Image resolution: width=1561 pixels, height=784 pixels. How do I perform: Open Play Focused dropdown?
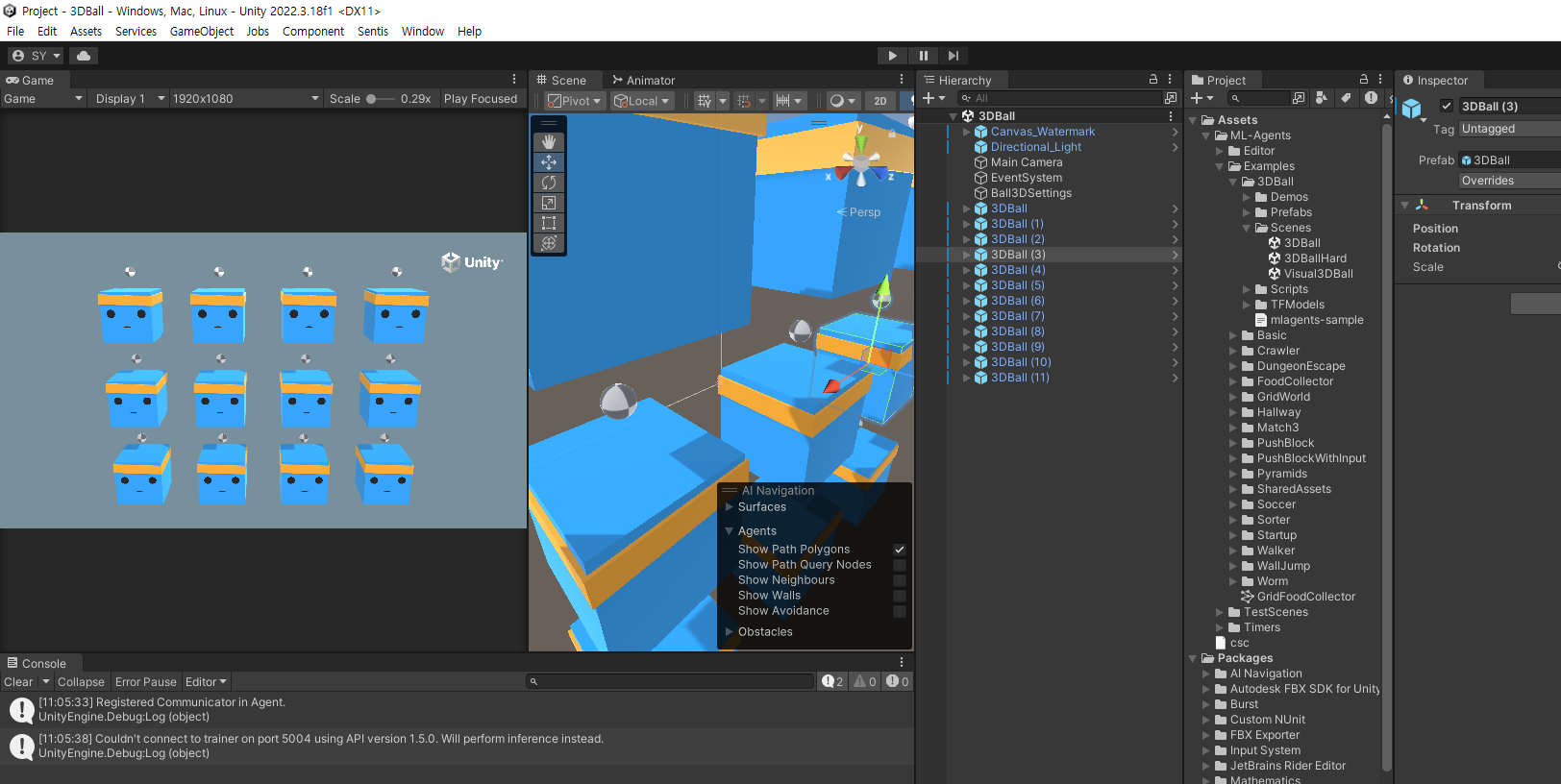(481, 98)
